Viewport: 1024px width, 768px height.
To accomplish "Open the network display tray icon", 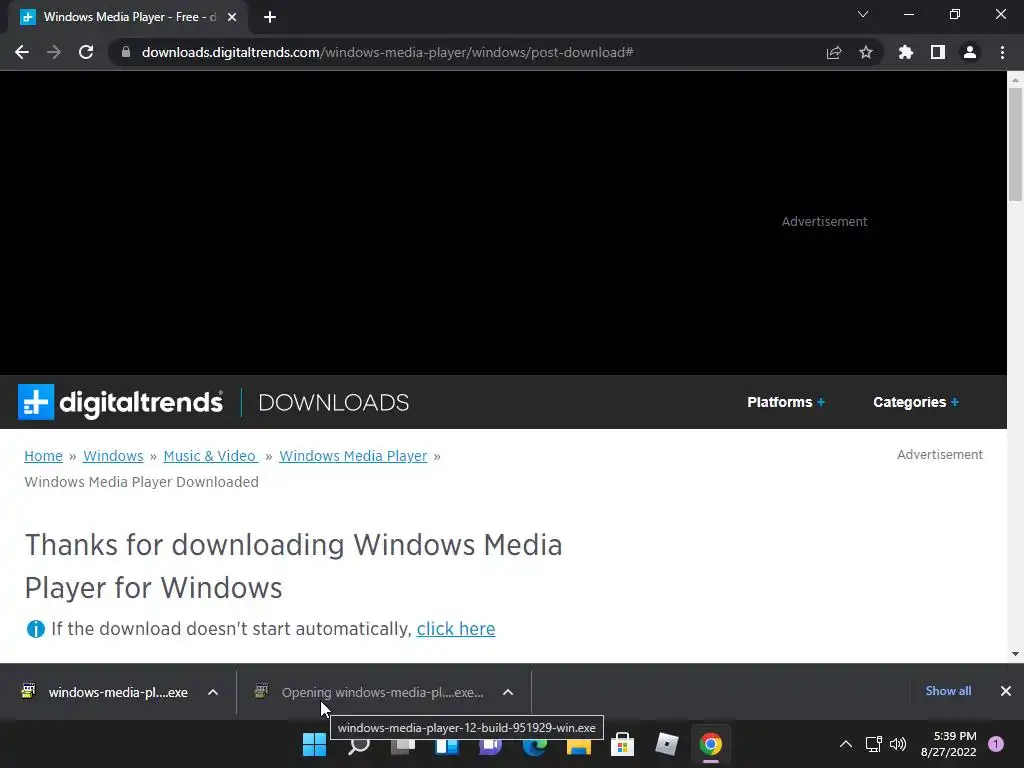I will (873, 744).
